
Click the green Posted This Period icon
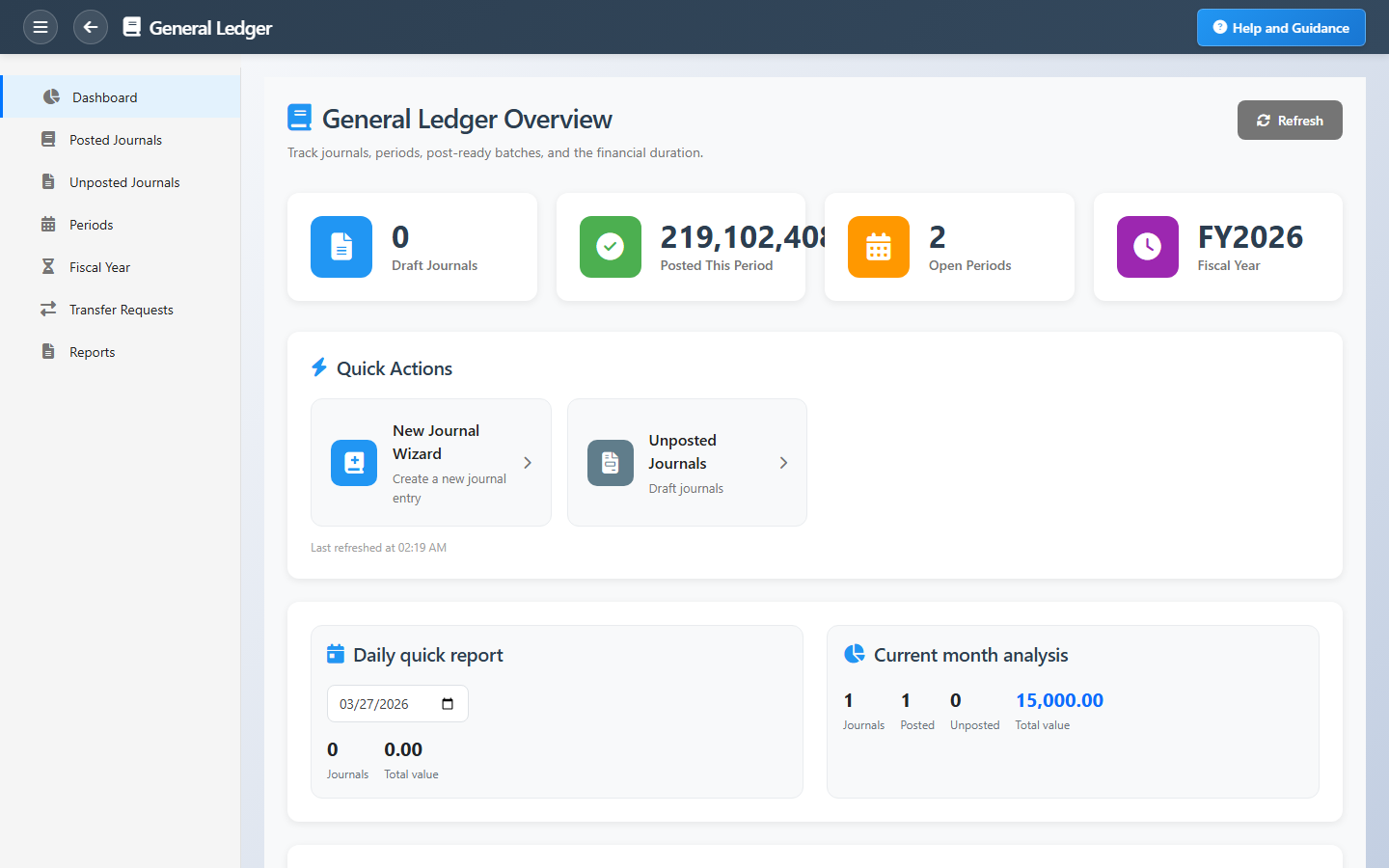tap(610, 247)
